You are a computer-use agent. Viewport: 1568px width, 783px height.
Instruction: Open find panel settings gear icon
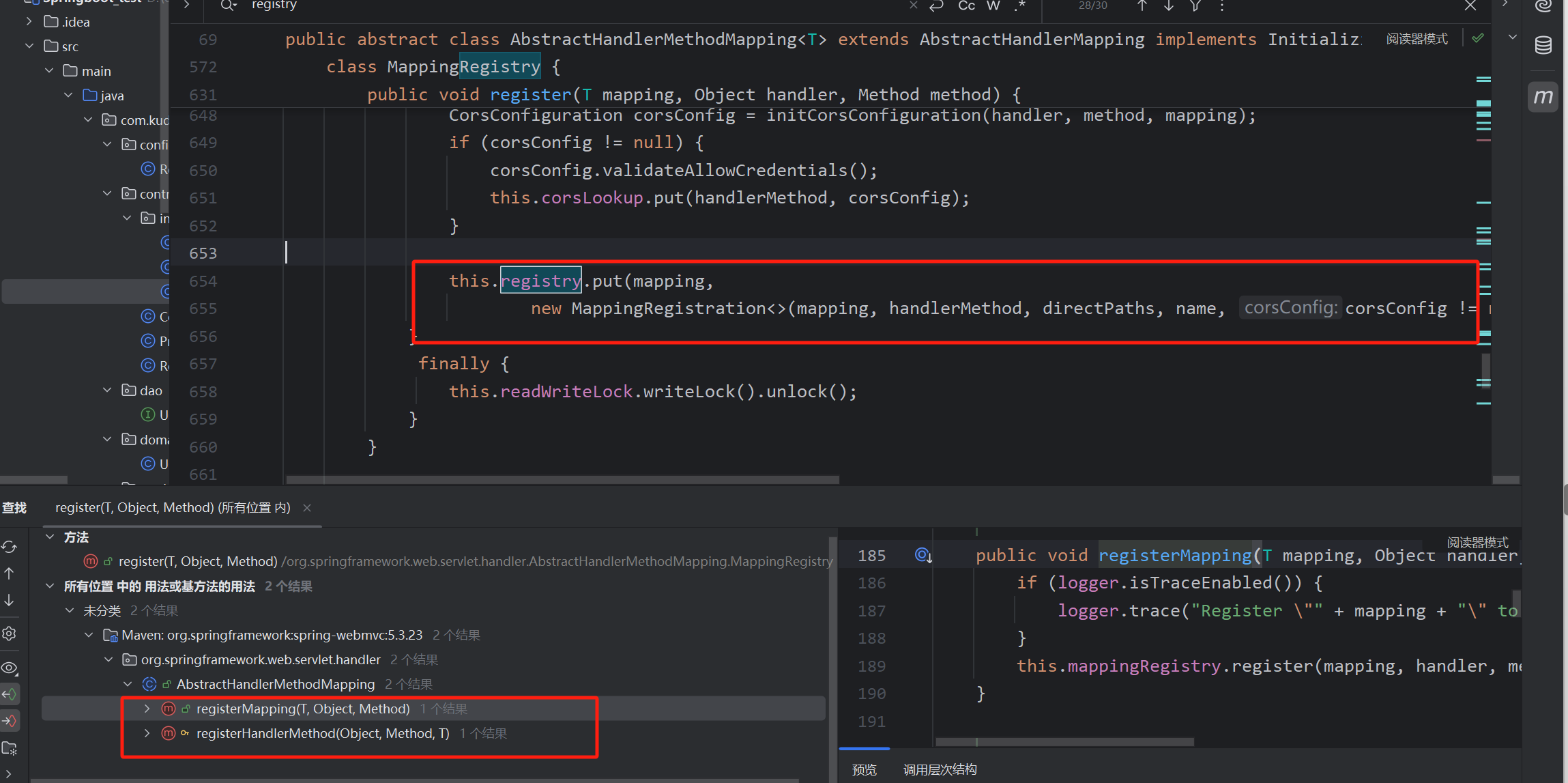pyautogui.click(x=10, y=633)
